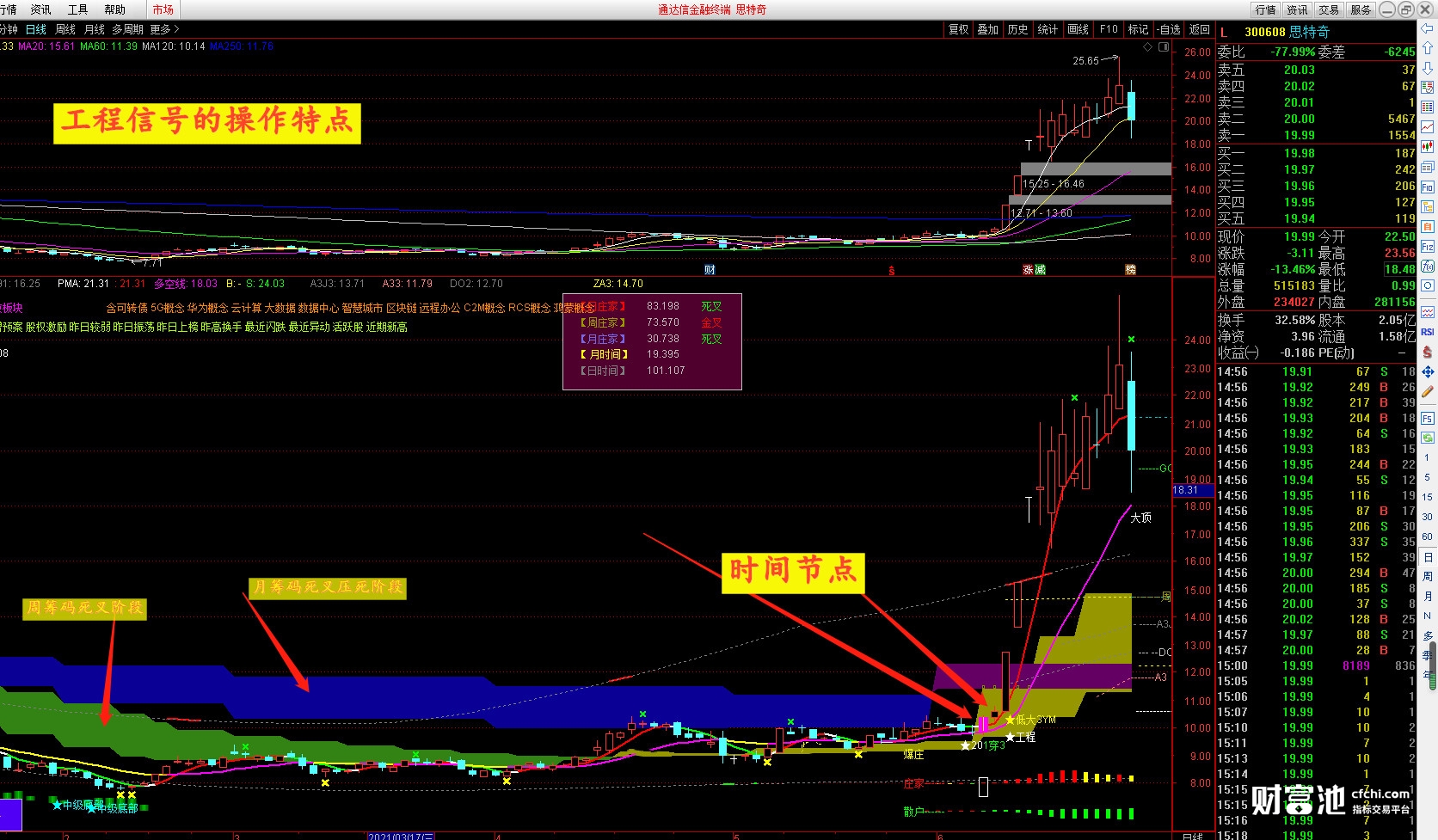
Task: Select the 周 weekly period in sidebar
Action: (1428, 577)
